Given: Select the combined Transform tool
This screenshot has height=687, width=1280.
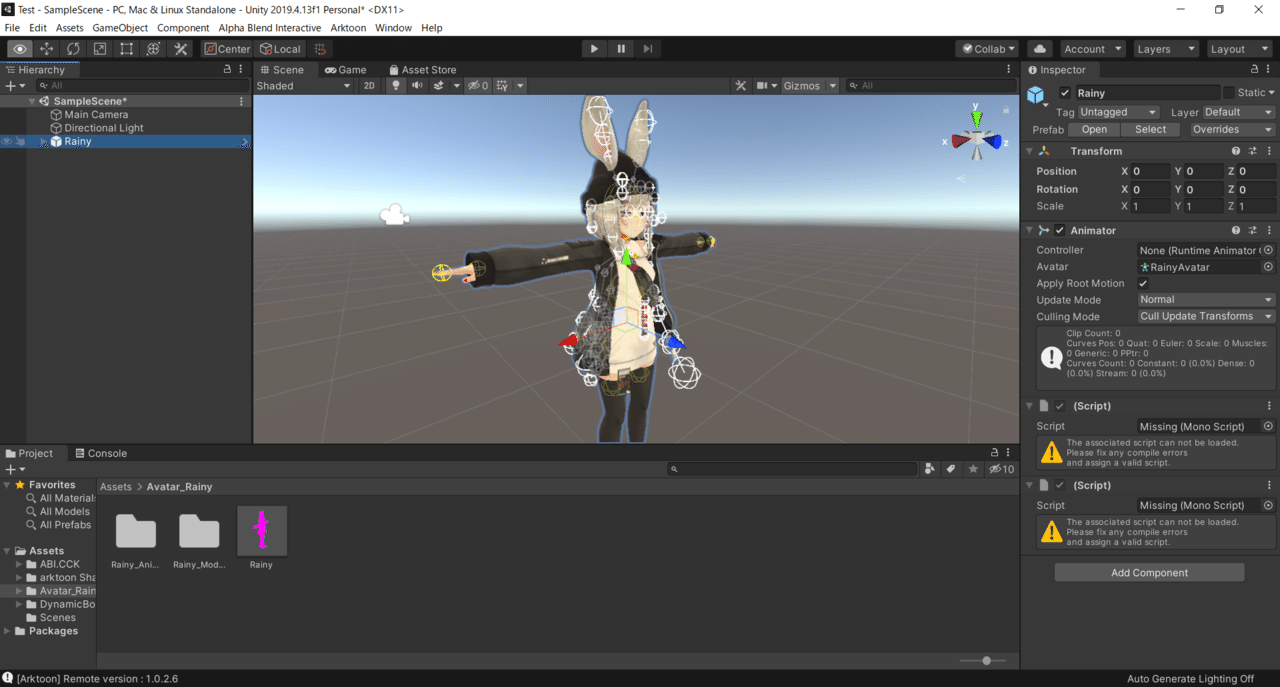Looking at the screenshot, I should pos(153,49).
